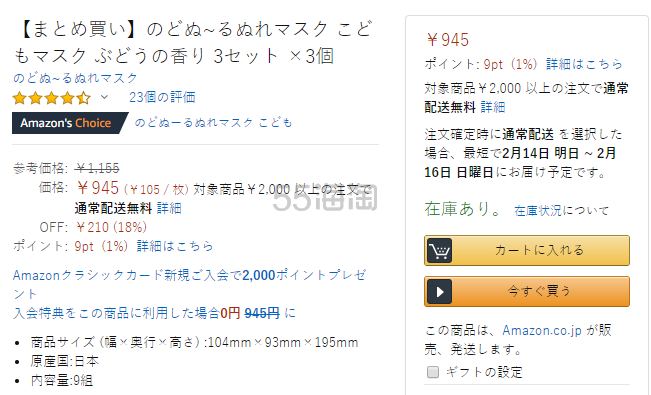Click the star rating icons
This screenshot has width=651, height=395.
pyautogui.click(x=51, y=98)
